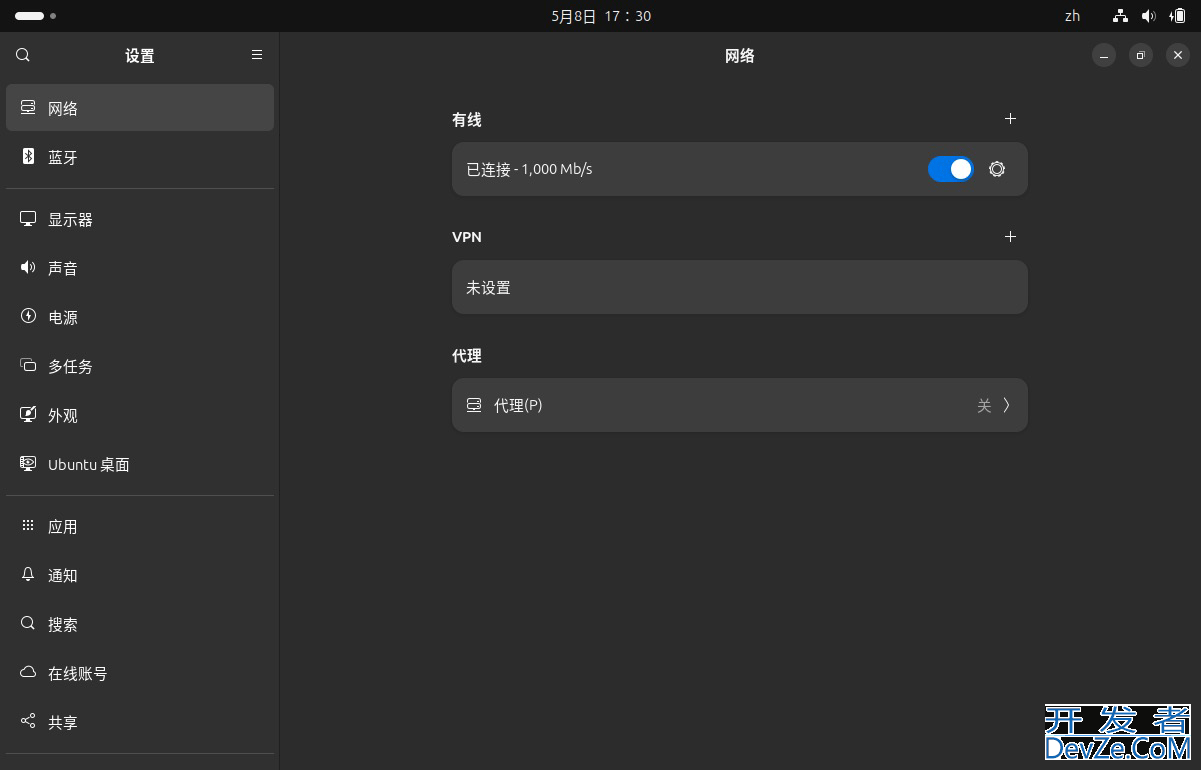Open the clock showing 5月8日 17:30

tap(601, 16)
